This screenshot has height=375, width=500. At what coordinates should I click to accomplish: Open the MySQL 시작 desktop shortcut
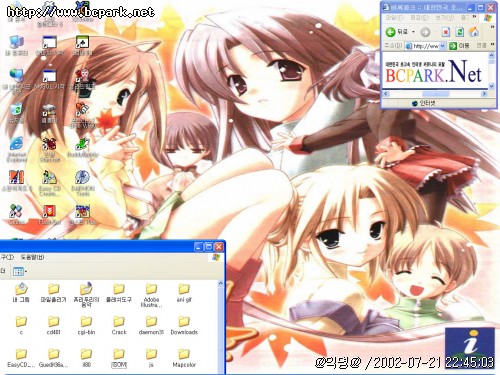click(x=49, y=79)
